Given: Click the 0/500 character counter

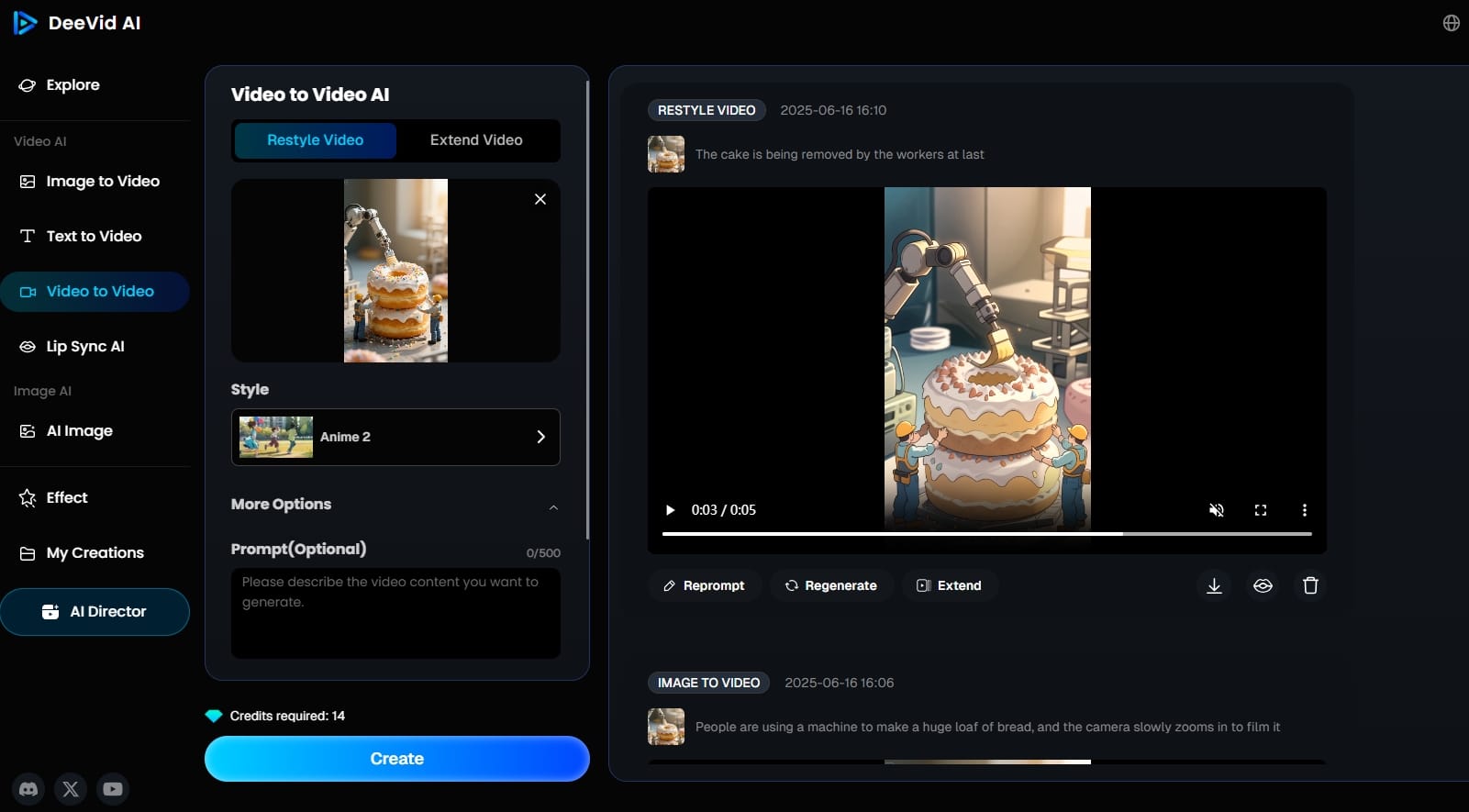Looking at the screenshot, I should tap(543, 553).
